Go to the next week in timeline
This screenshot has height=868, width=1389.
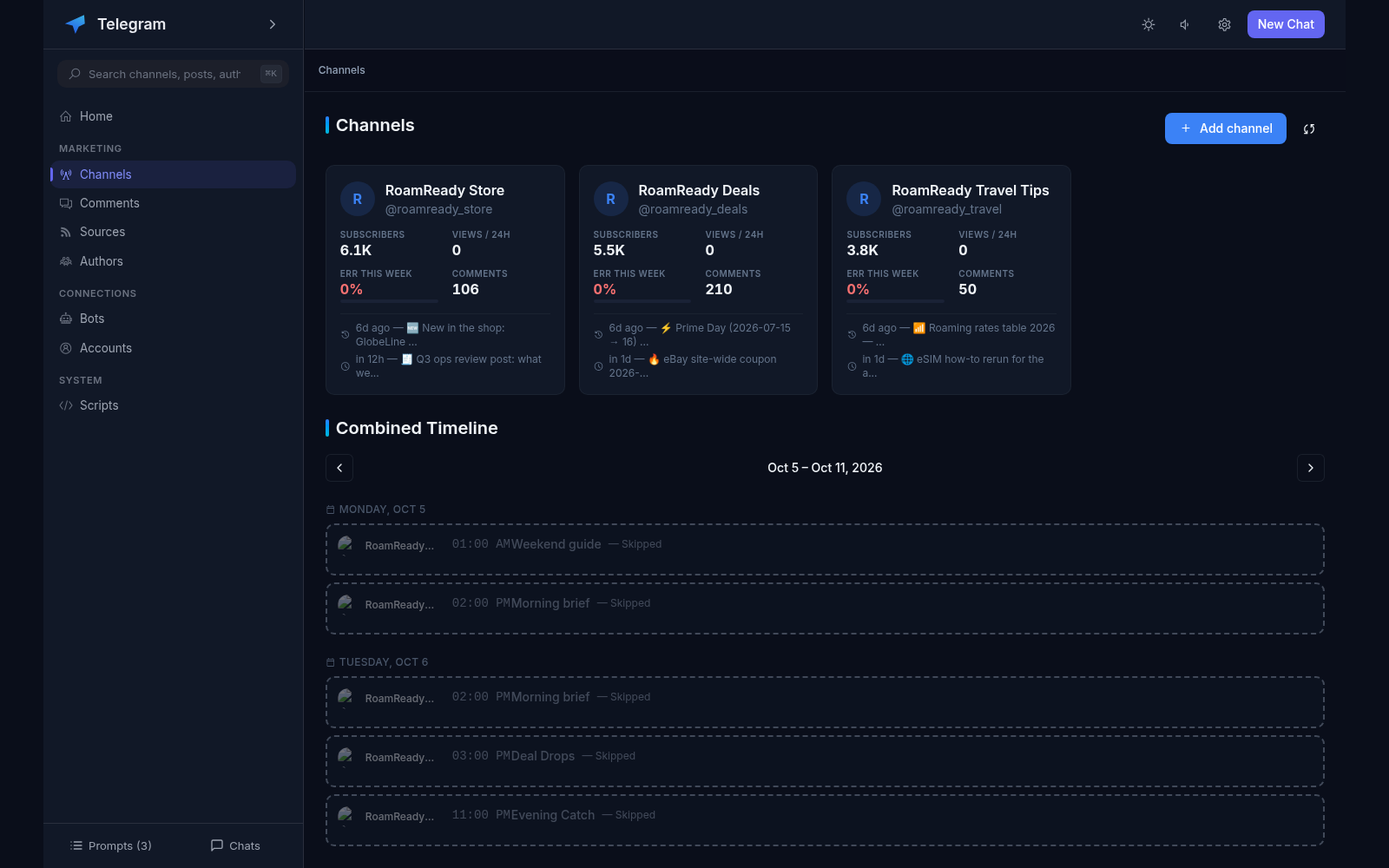tap(1311, 468)
